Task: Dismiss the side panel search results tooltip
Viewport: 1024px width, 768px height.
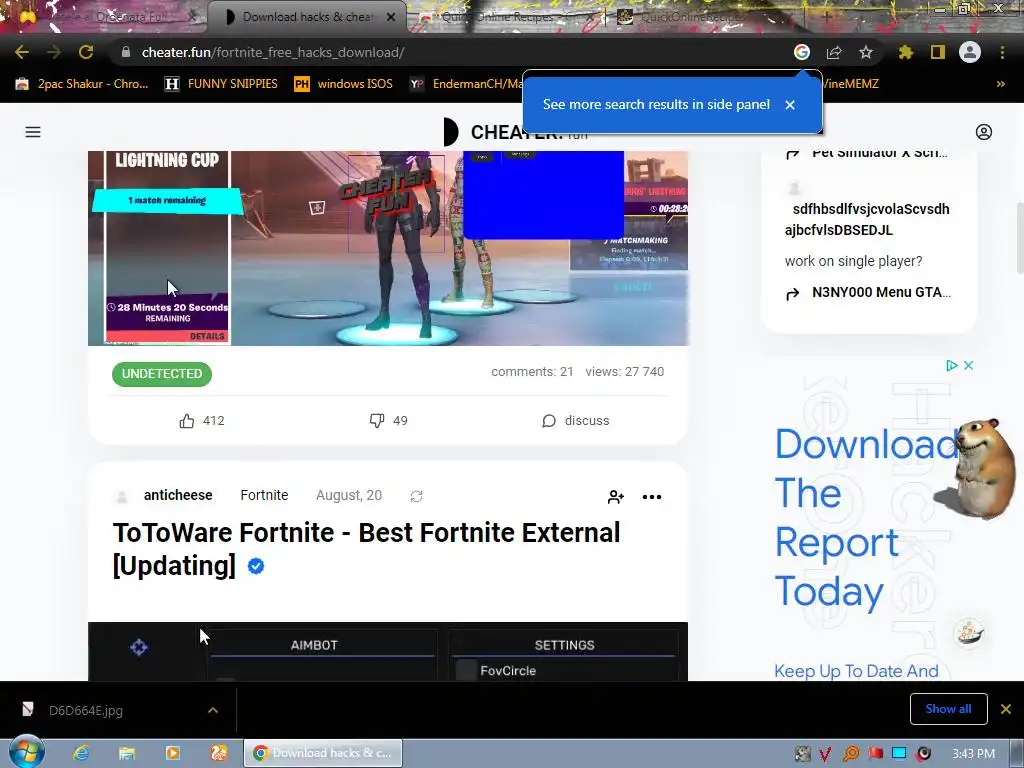Action: tap(790, 104)
